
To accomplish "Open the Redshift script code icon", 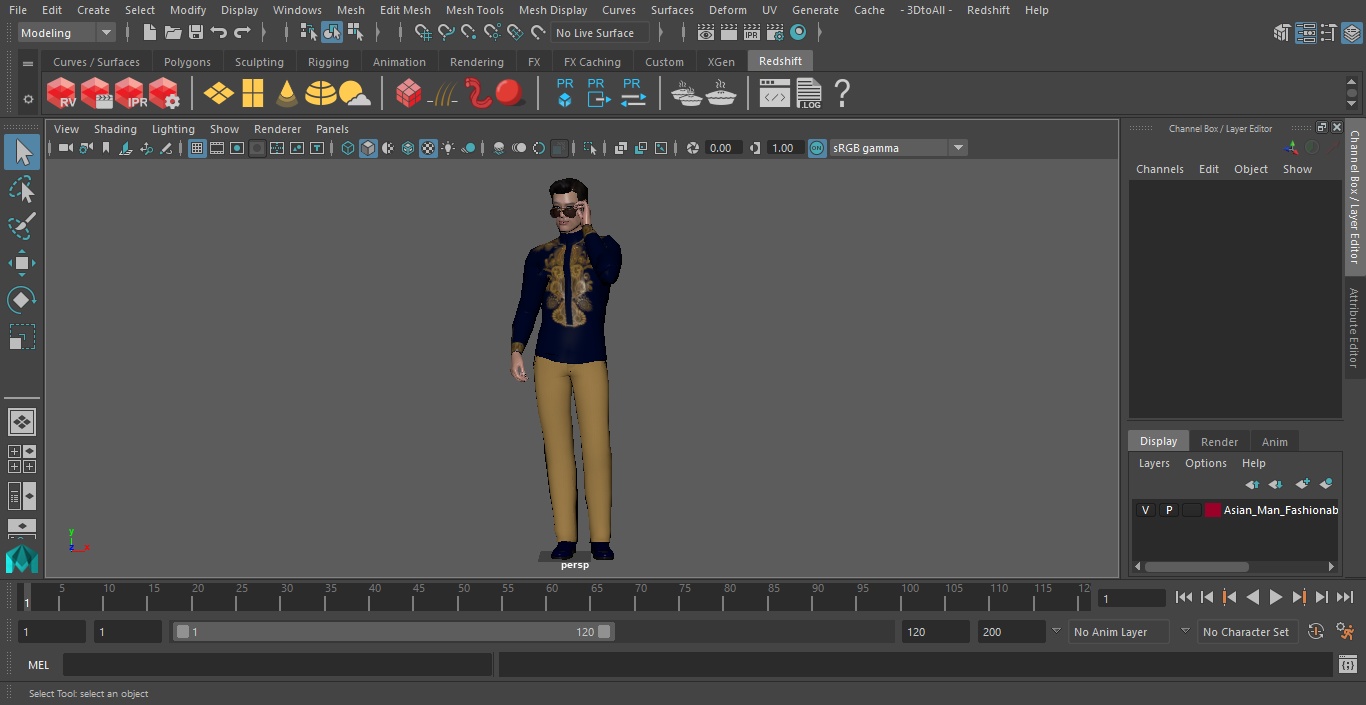I will coord(775,94).
